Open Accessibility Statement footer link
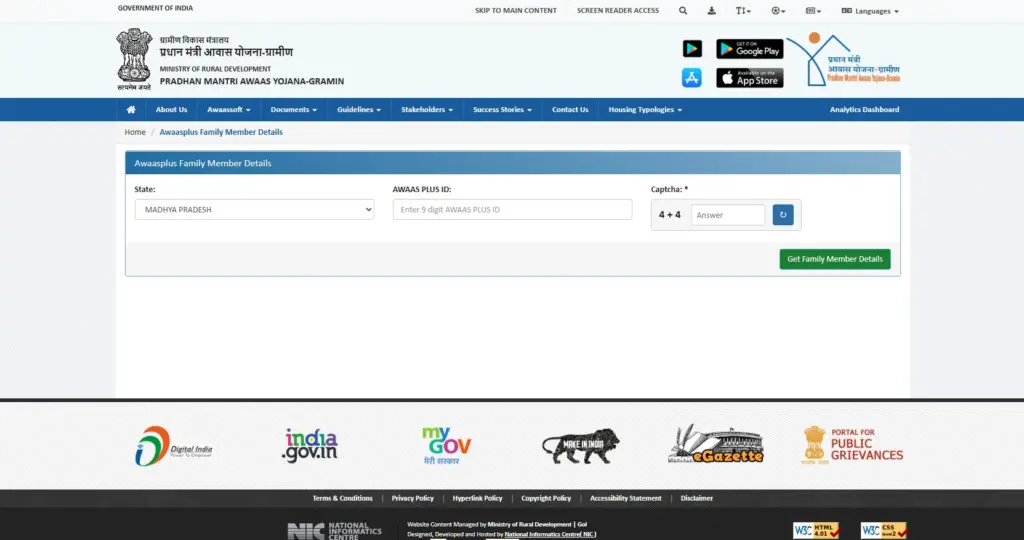This screenshot has height=540, width=1024. pos(626,498)
